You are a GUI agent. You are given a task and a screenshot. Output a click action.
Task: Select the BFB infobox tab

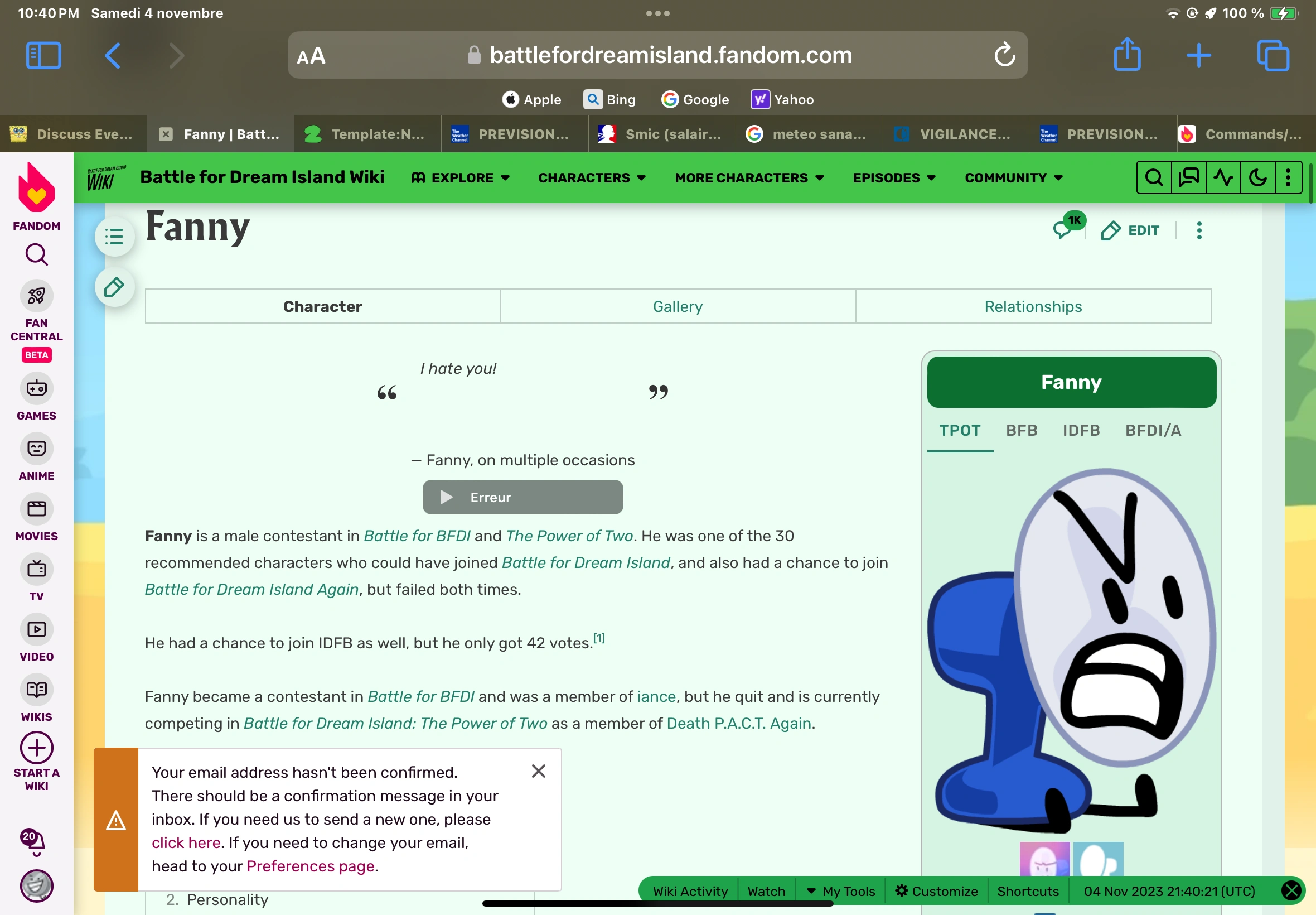point(1022,430)
